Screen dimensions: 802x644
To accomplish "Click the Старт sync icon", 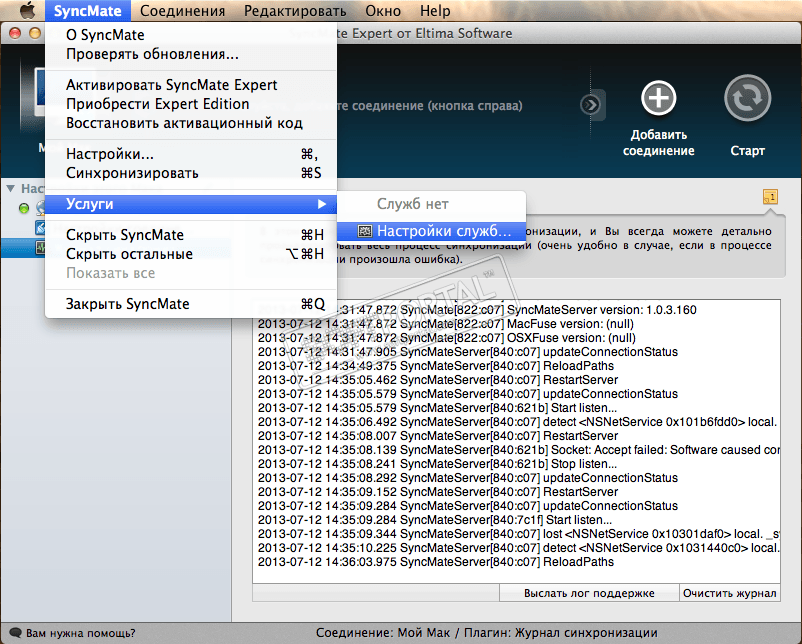I will 747,98.
